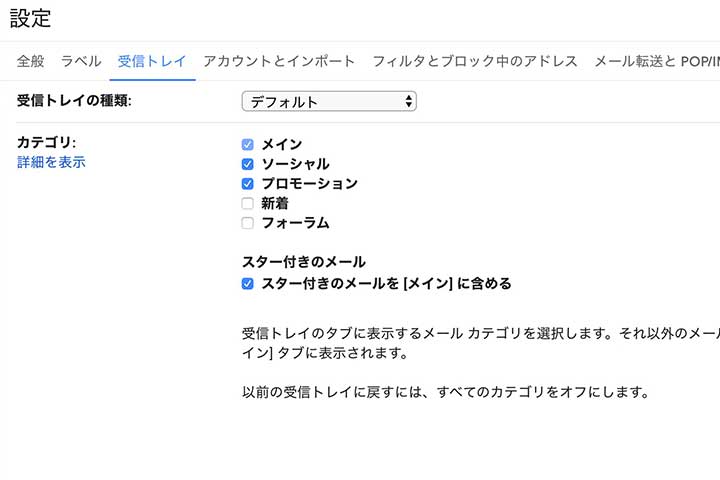Check the フォーラム category checkbox

click(x=248, y=223)
